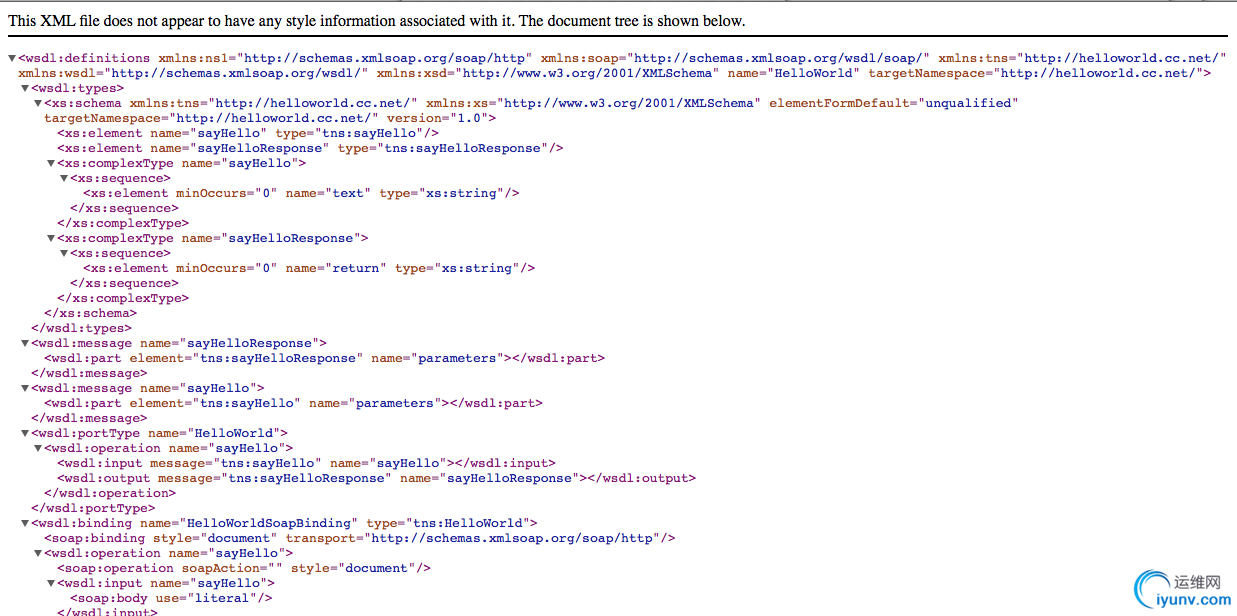Click the closing </wsdl:operation> tag
Screen dimensions: 1237x616
click(110, 493)
